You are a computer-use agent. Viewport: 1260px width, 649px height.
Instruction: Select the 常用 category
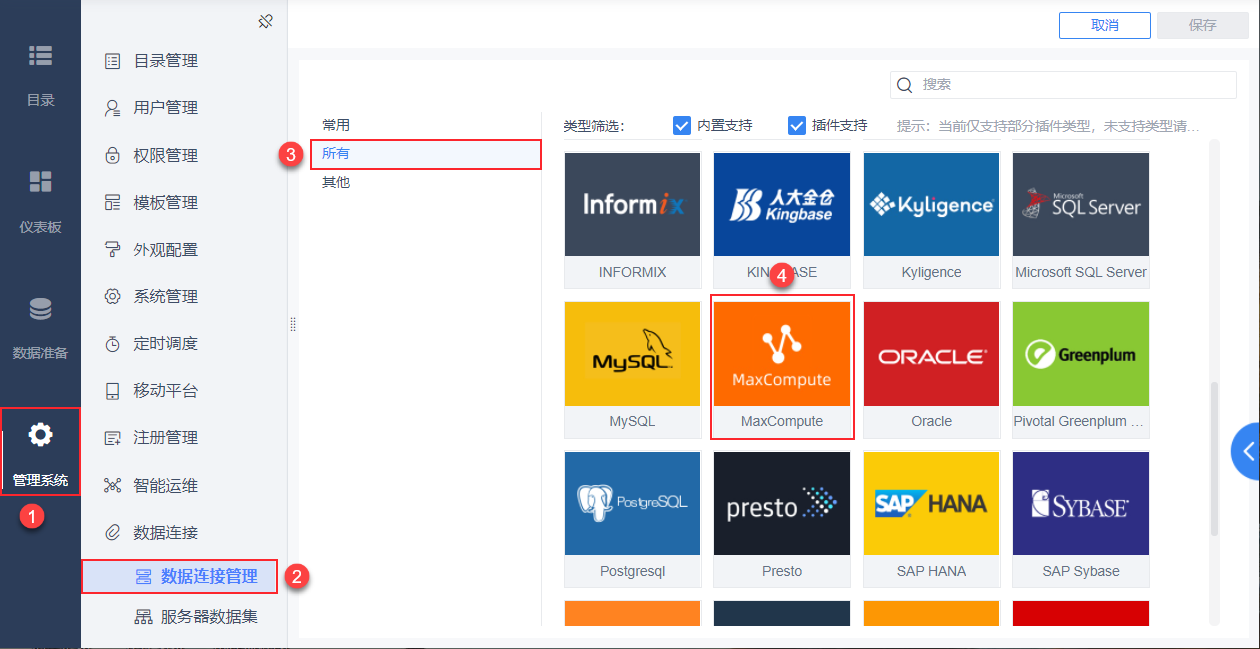[x=336, y=126]
